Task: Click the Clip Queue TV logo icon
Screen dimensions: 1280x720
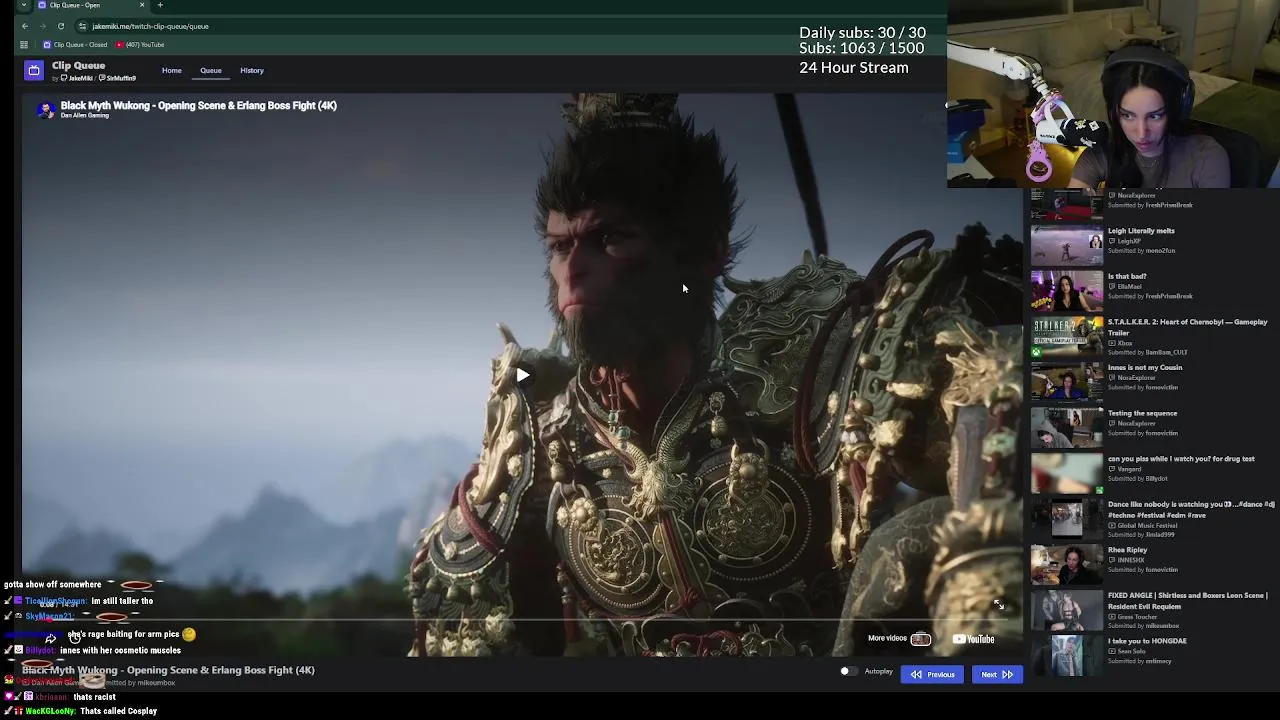Action: (x=34, y=70)
